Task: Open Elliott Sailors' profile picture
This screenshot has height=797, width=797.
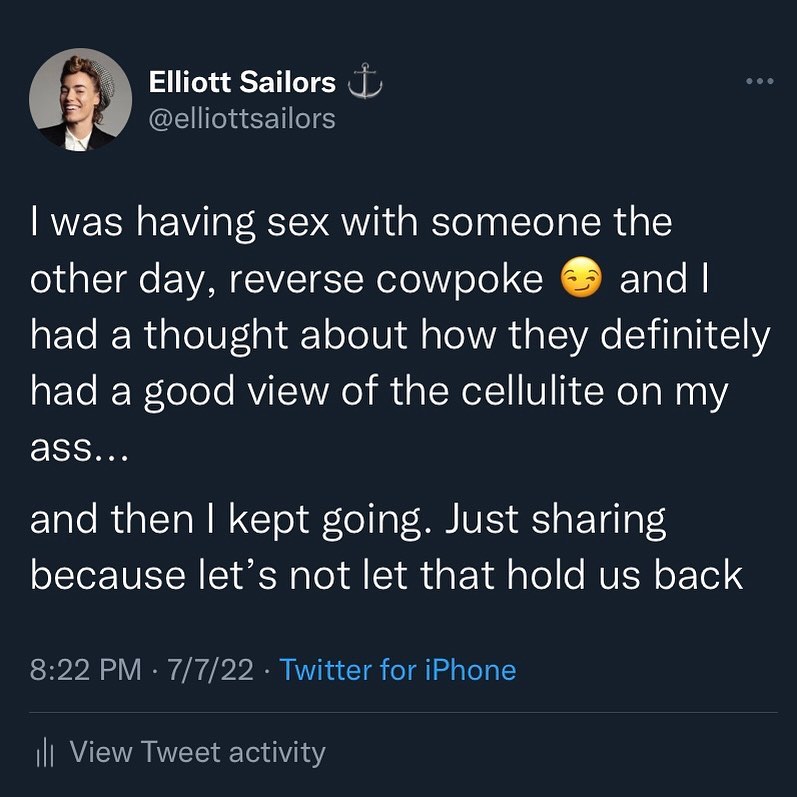Action: [x=80, y=100]
